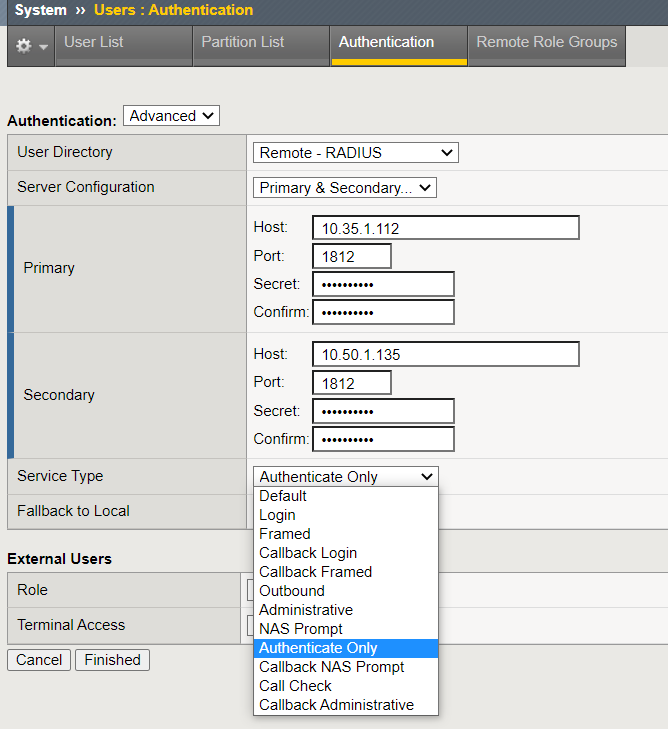Choose Administrative from the service type list
Image resolution: width=668 pixels, height=729 pixels.
(306, 610)
